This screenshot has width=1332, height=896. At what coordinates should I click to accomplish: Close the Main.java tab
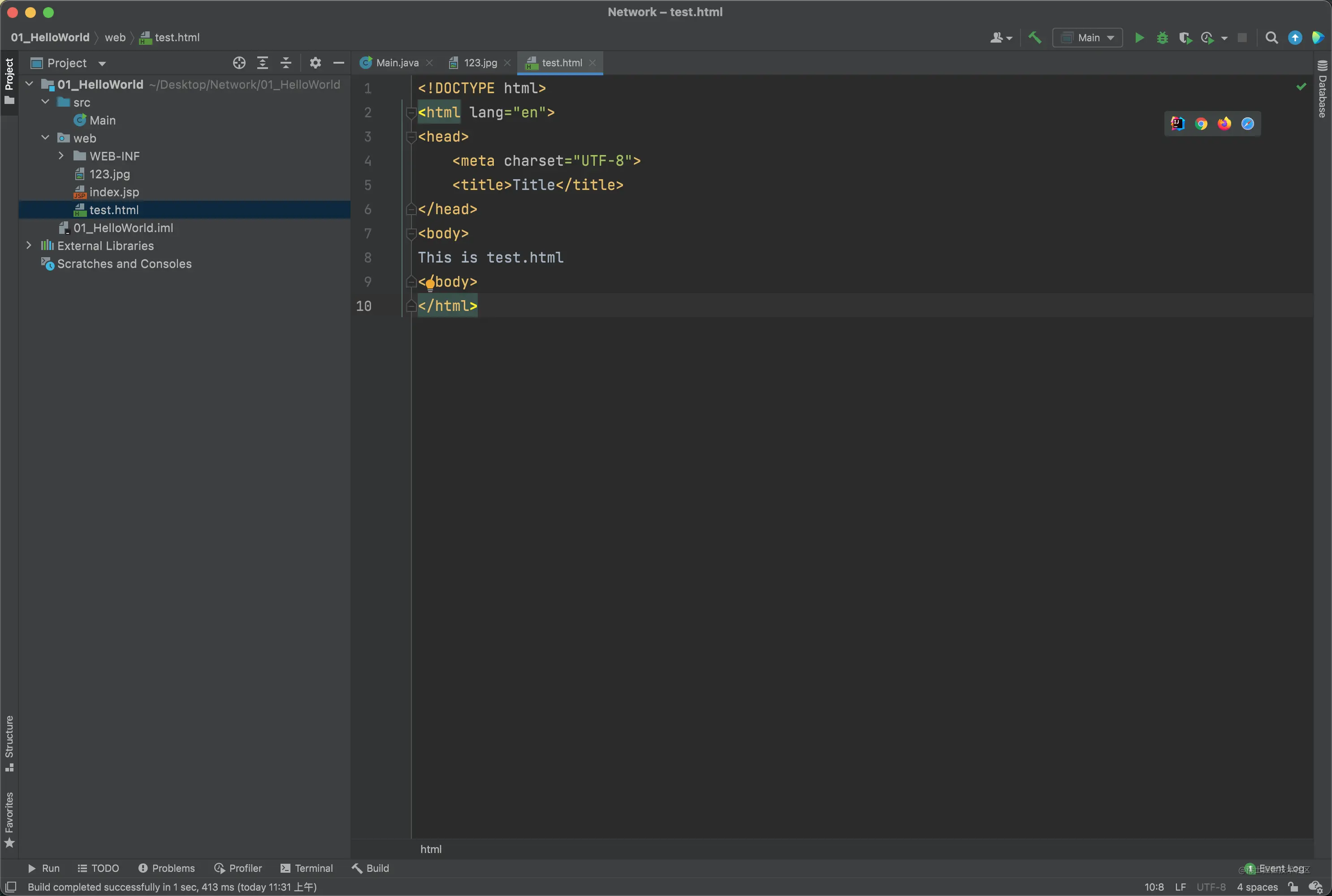click(429, 63)
